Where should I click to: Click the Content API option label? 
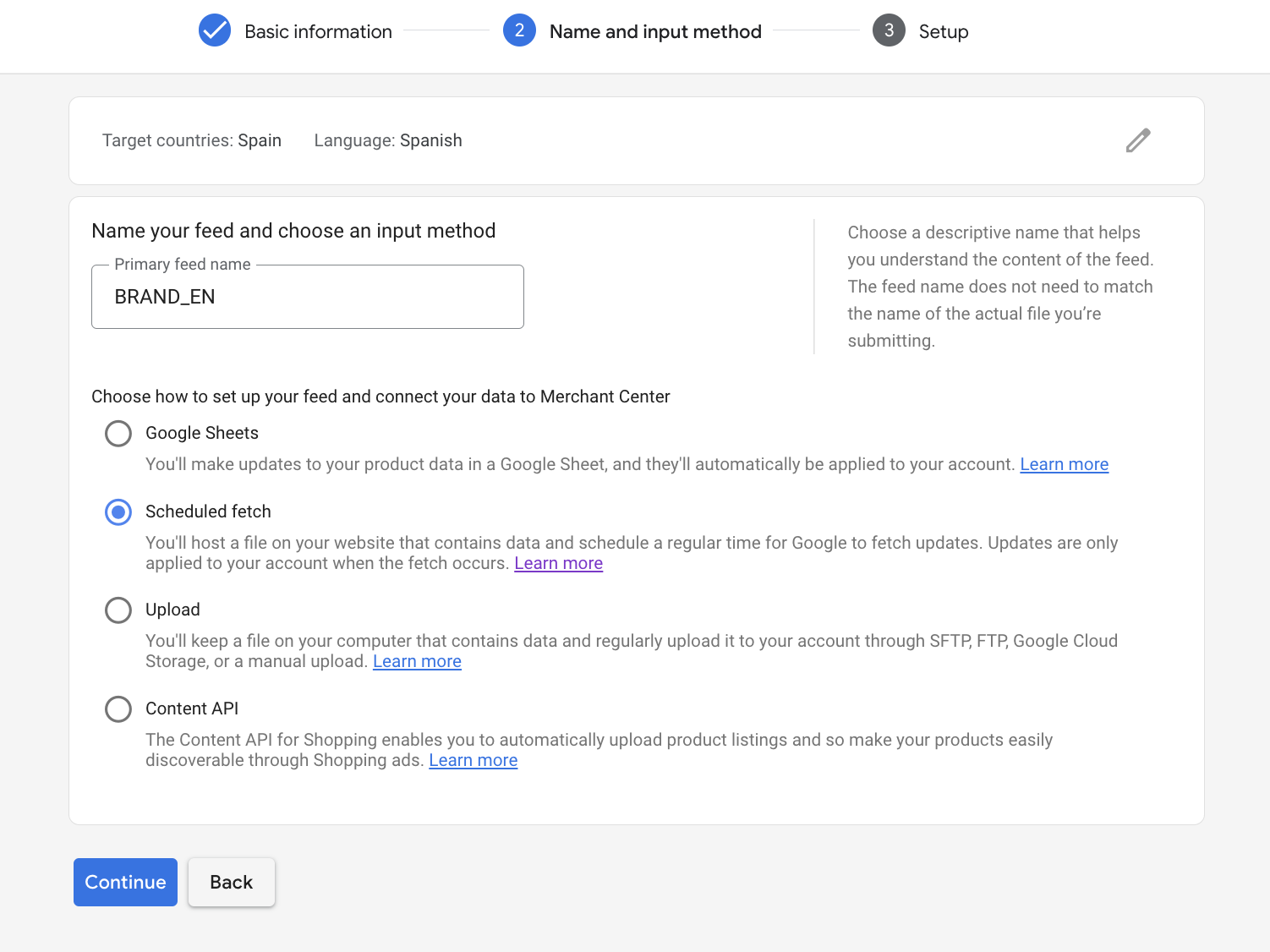point(192,709)
